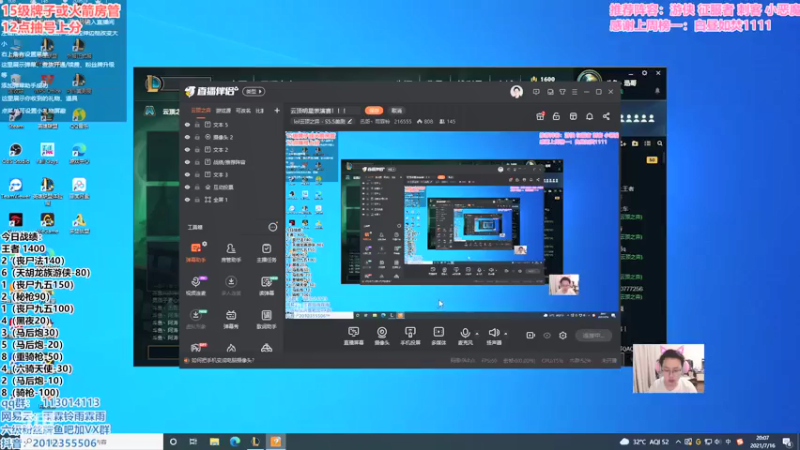Image resolution: width=800 pixels, height=450 pixels.
Task: Open Microsoft Edge from the taskbar
Action: (x=235, y=441)
